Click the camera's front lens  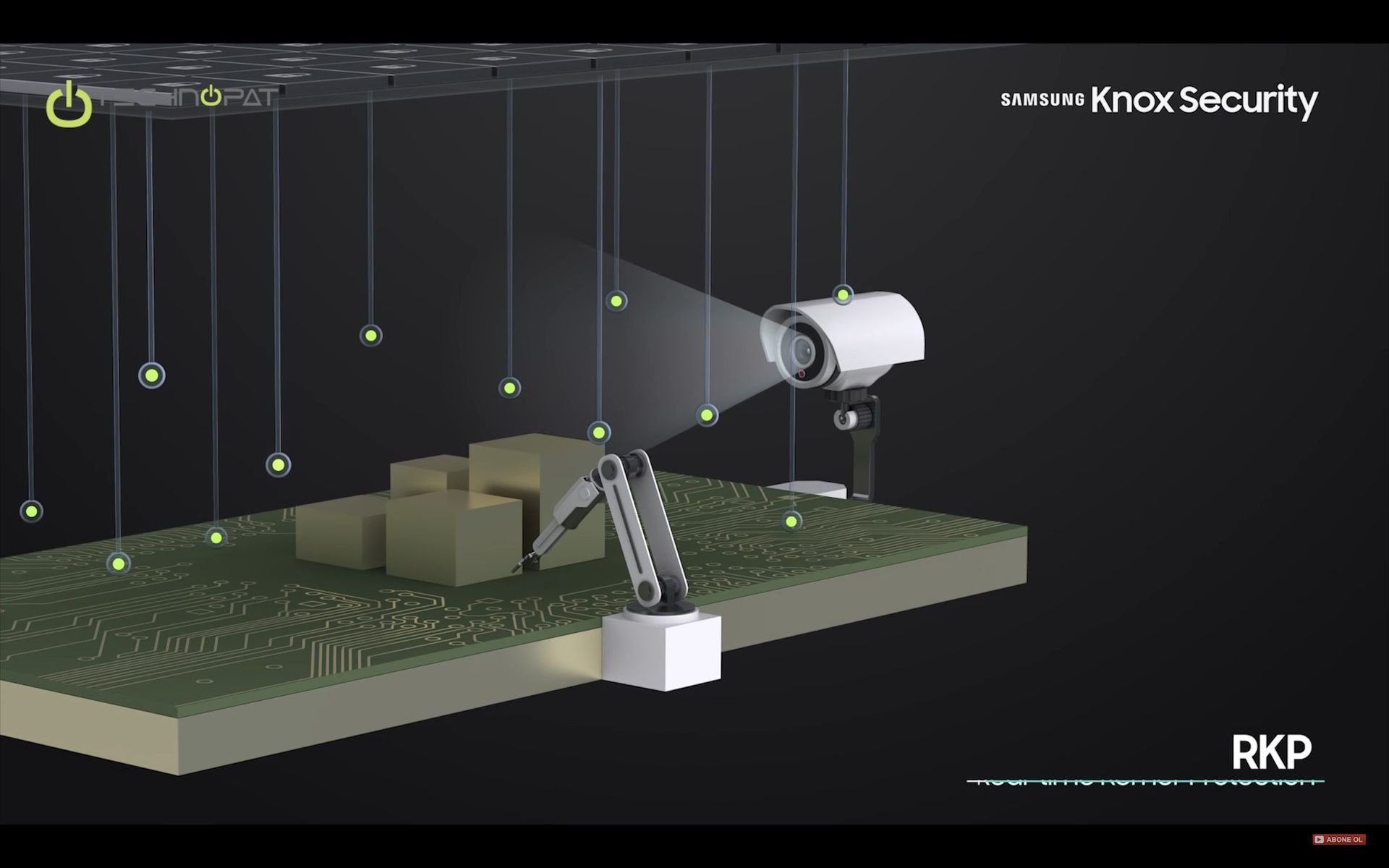(x=802, y=352)
